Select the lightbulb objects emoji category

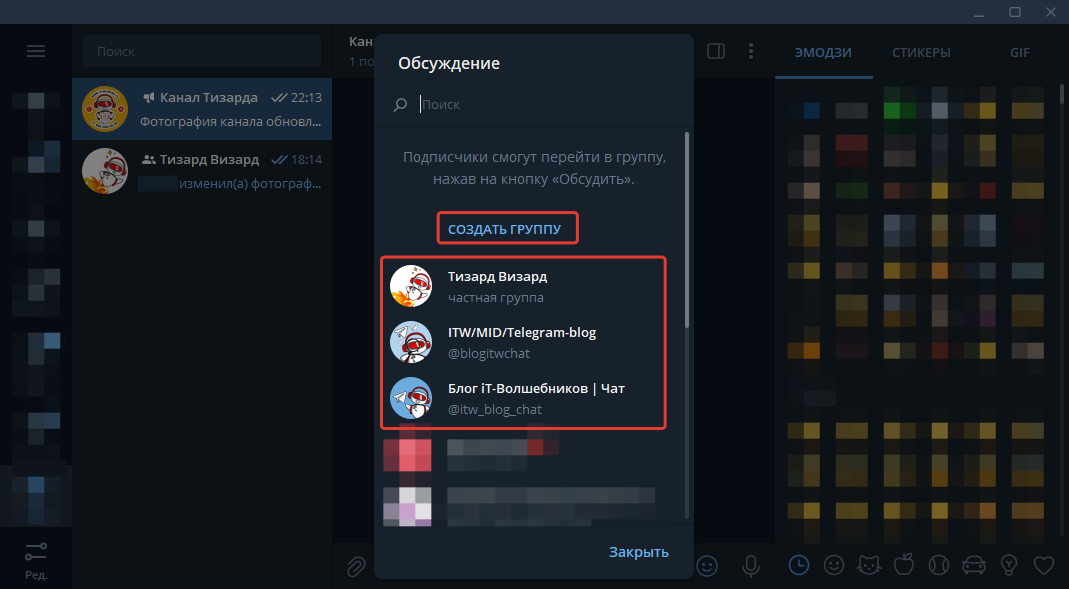coord(1009,564)
